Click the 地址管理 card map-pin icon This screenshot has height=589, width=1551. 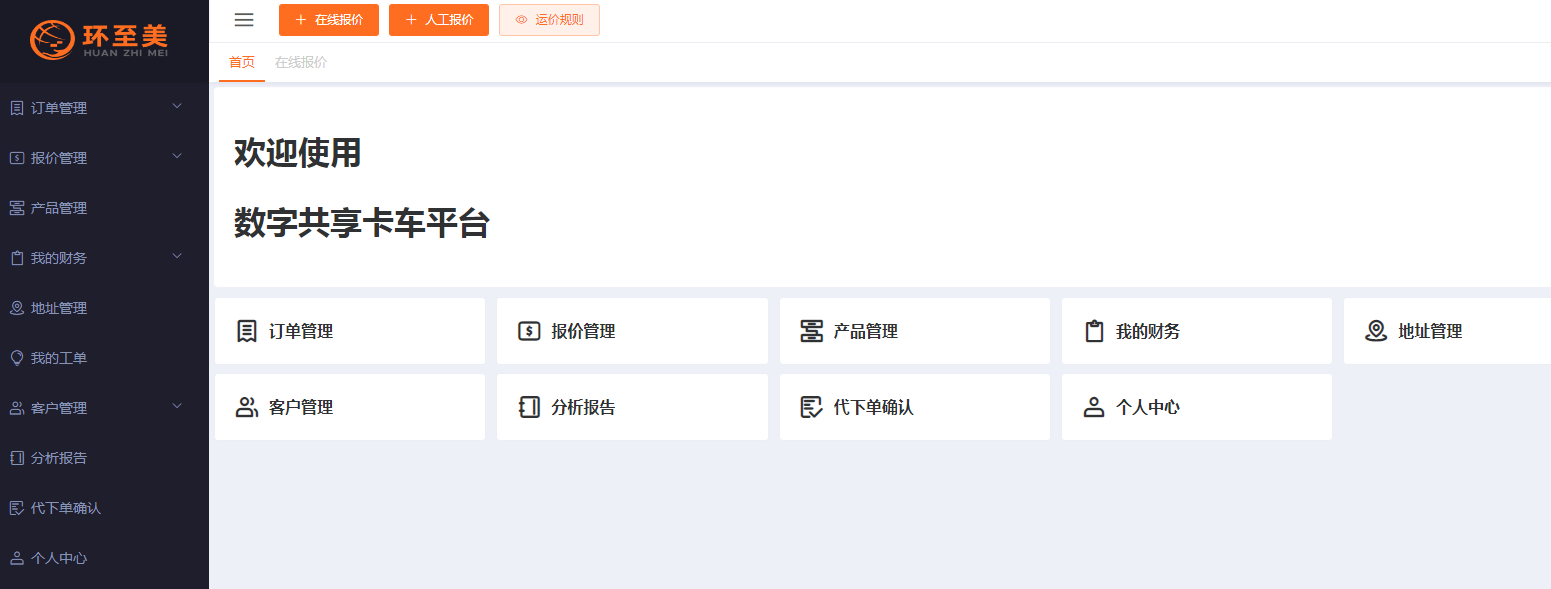pyautogui.click(x=1376, y=331)
